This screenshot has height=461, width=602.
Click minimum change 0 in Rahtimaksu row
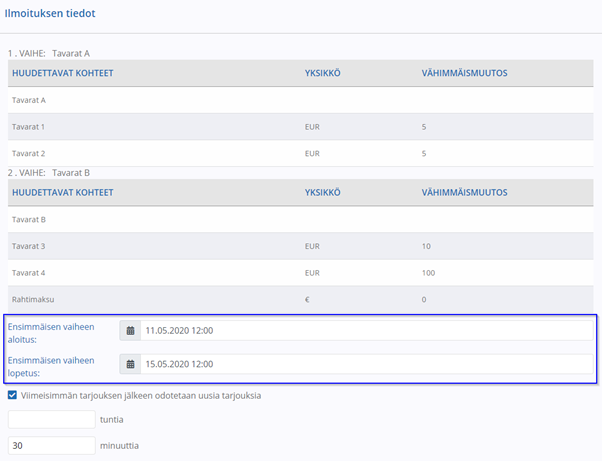[424, 299]
